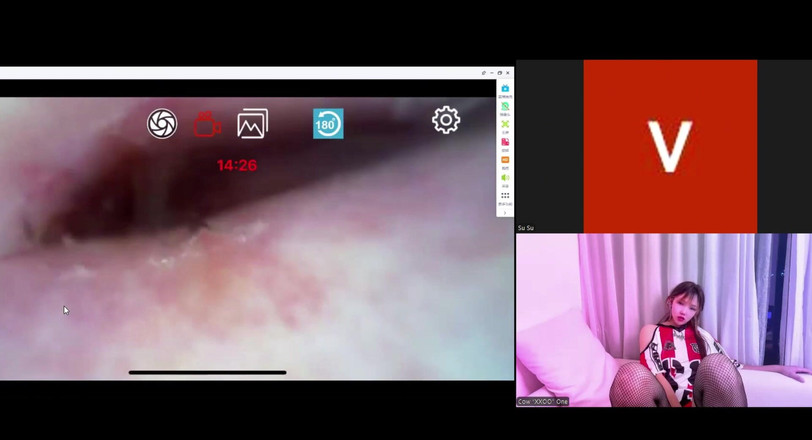This screenshot has width=812, height=440.
Task: Click the pink recording file sidebar icon
Action: point(505,142)
